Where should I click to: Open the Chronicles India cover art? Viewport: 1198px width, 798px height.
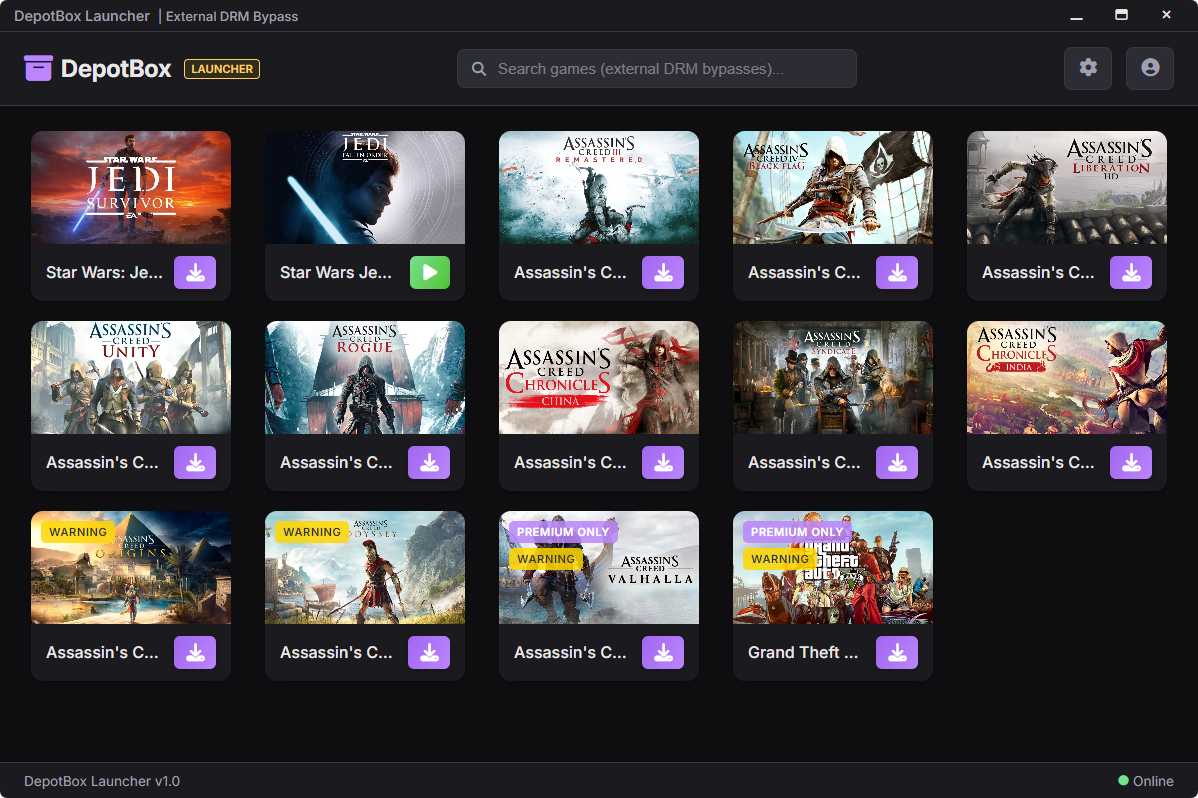point(1067,378)
